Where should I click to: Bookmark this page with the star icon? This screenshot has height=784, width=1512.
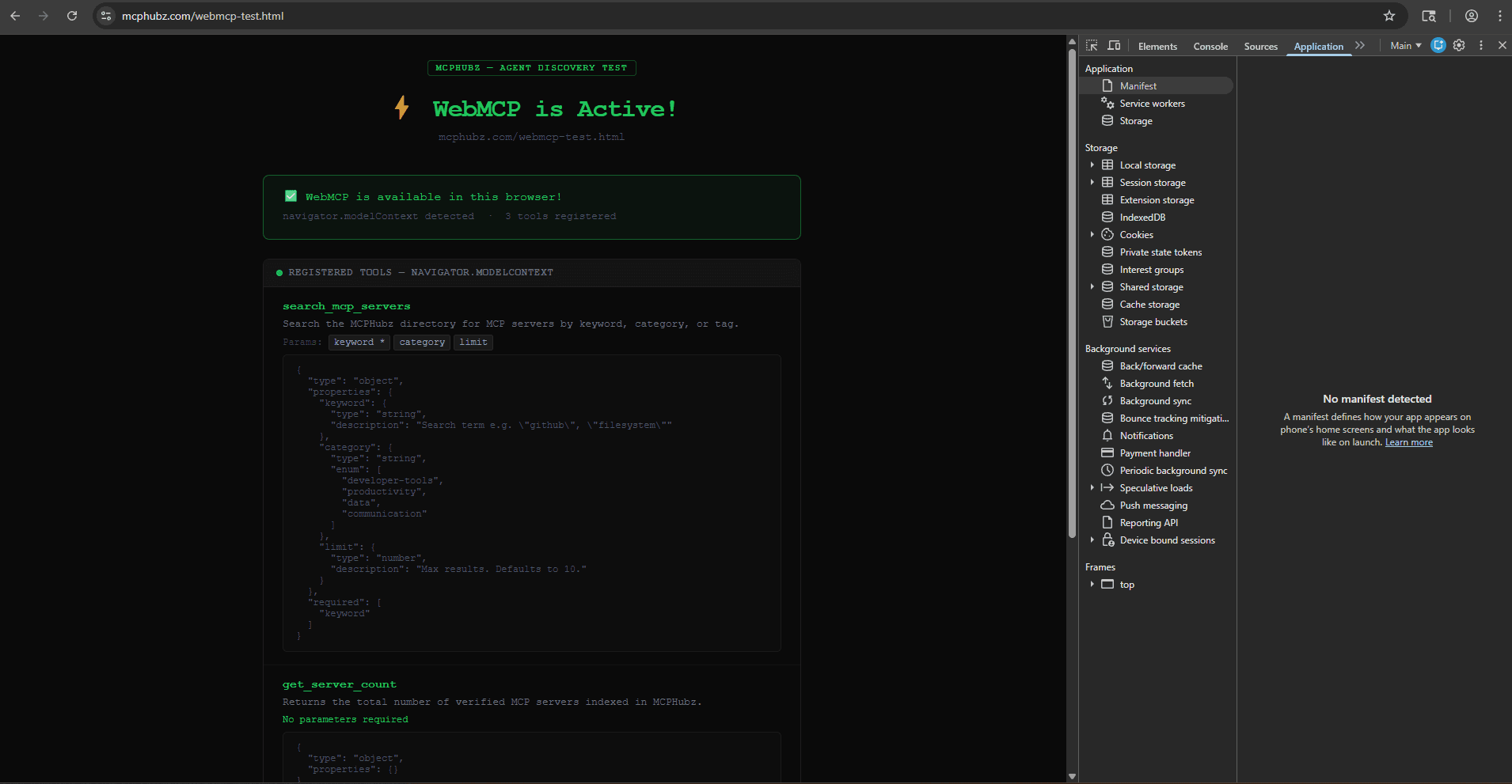point(1389,16)
